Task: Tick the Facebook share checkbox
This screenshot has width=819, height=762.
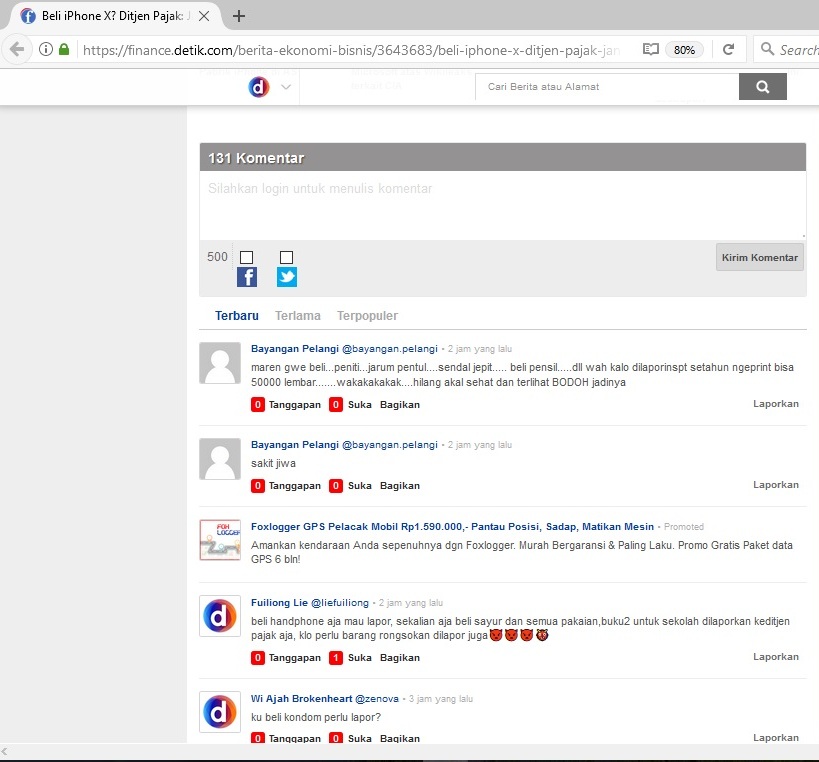Action: 247,258
